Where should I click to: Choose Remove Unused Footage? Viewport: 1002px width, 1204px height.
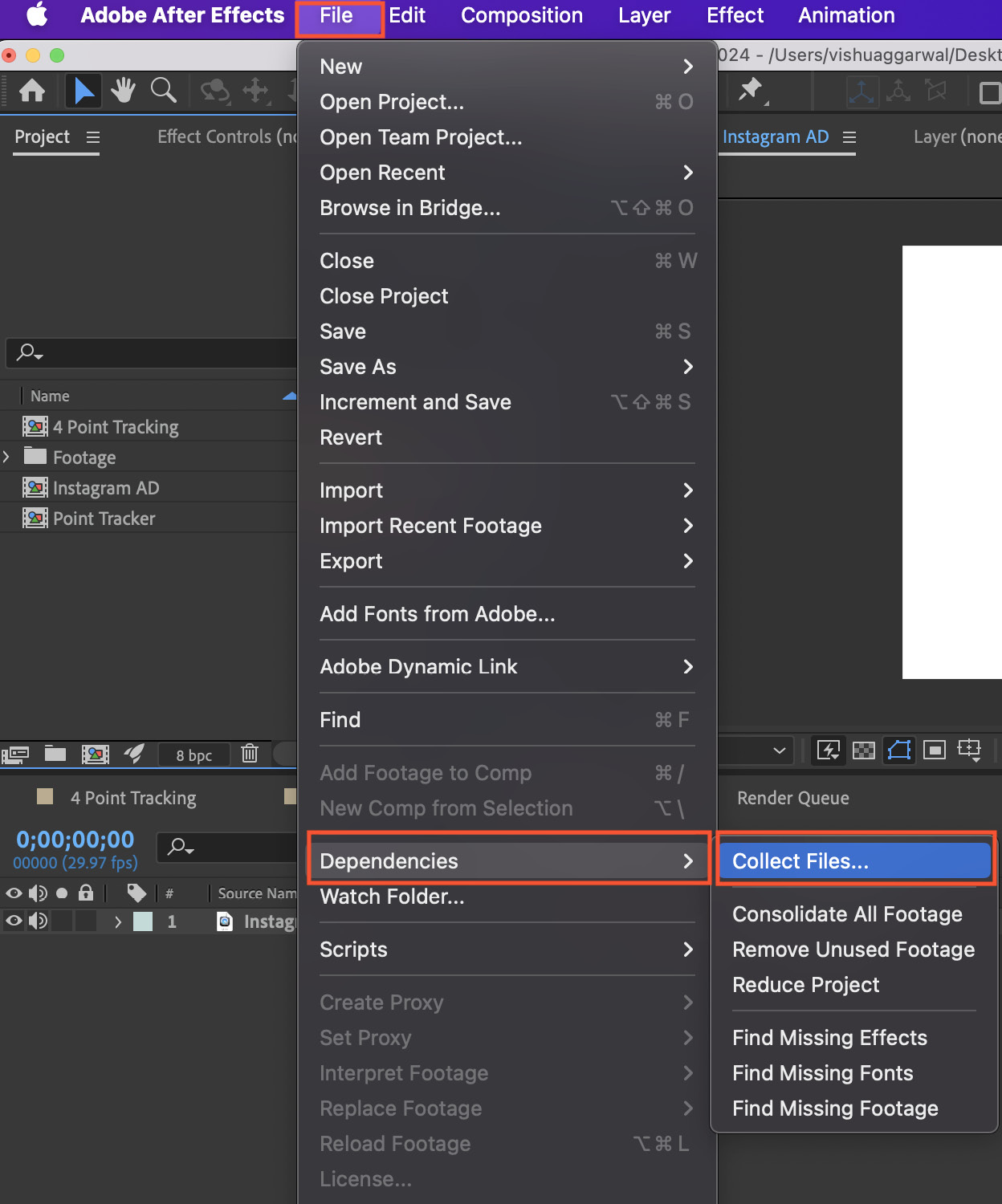coord(855,950)
